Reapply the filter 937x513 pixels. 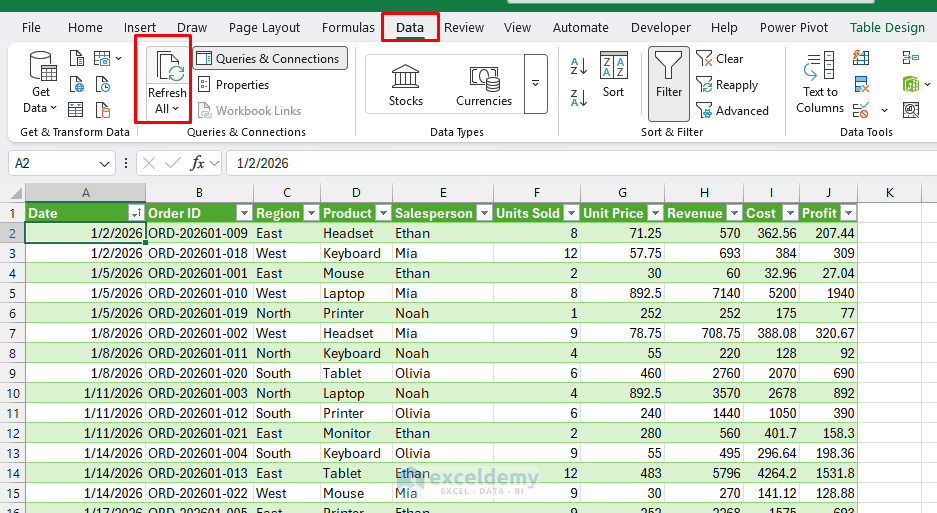pyautogui.click(x=727, y=85)
